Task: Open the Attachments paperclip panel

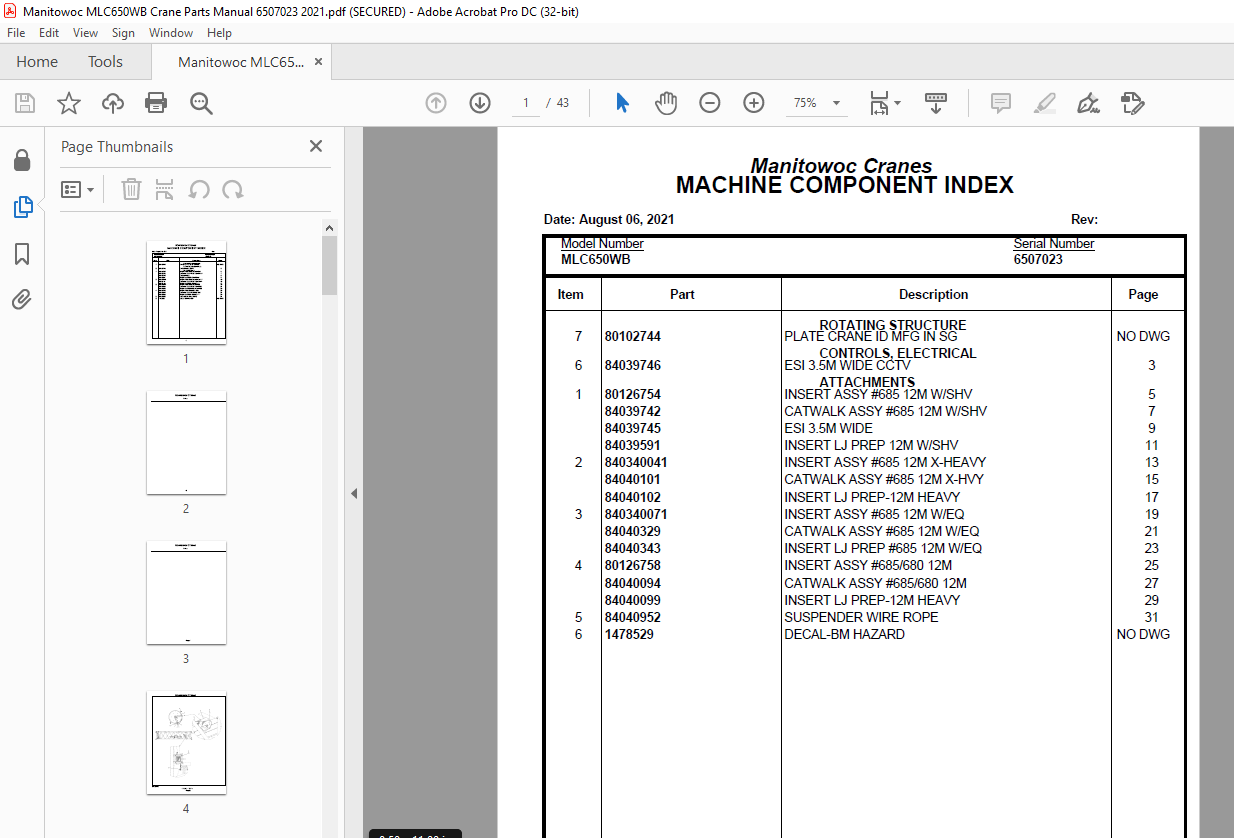Action: (x=22, y=299)
